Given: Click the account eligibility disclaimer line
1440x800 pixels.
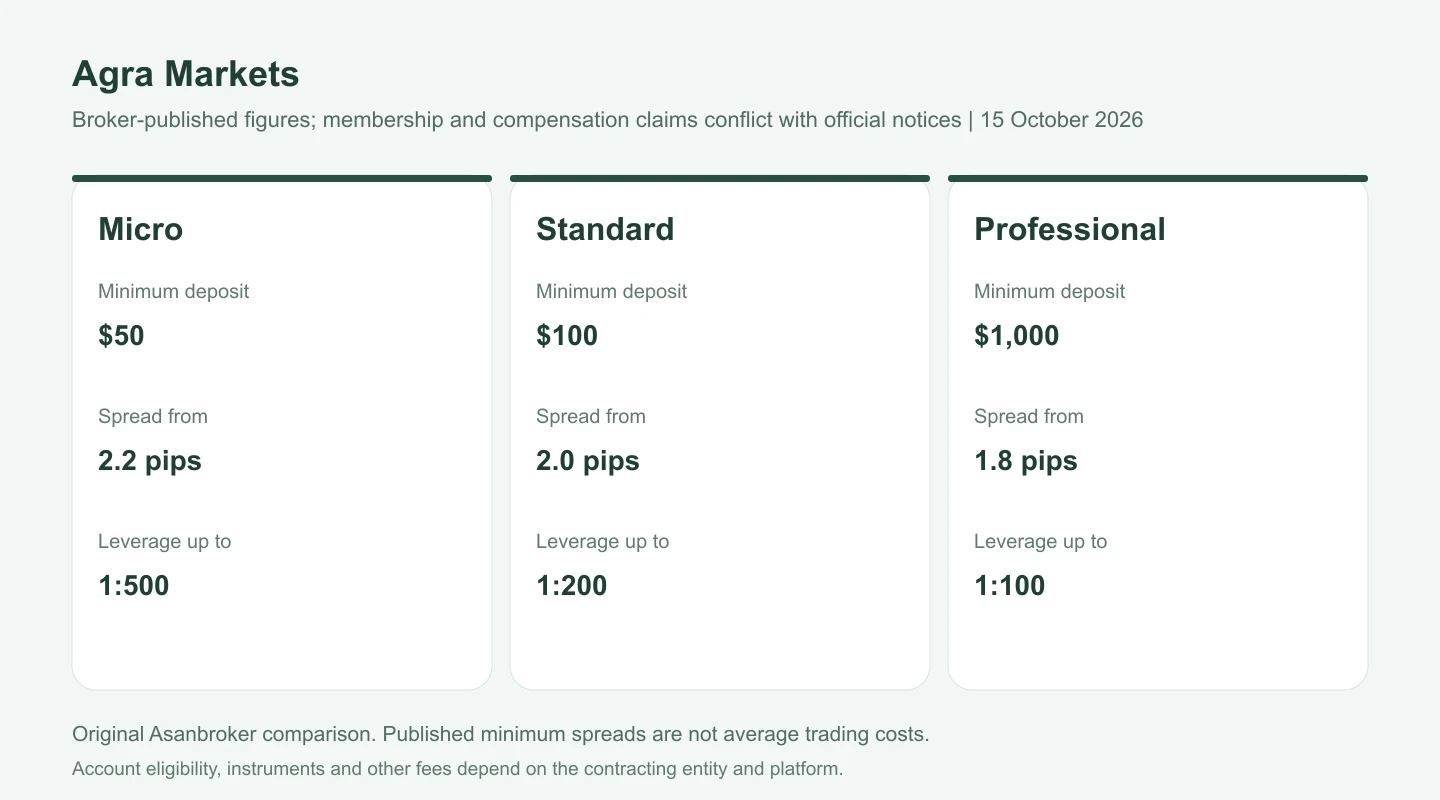Looking at the screenshot, I should pos(458,770).
